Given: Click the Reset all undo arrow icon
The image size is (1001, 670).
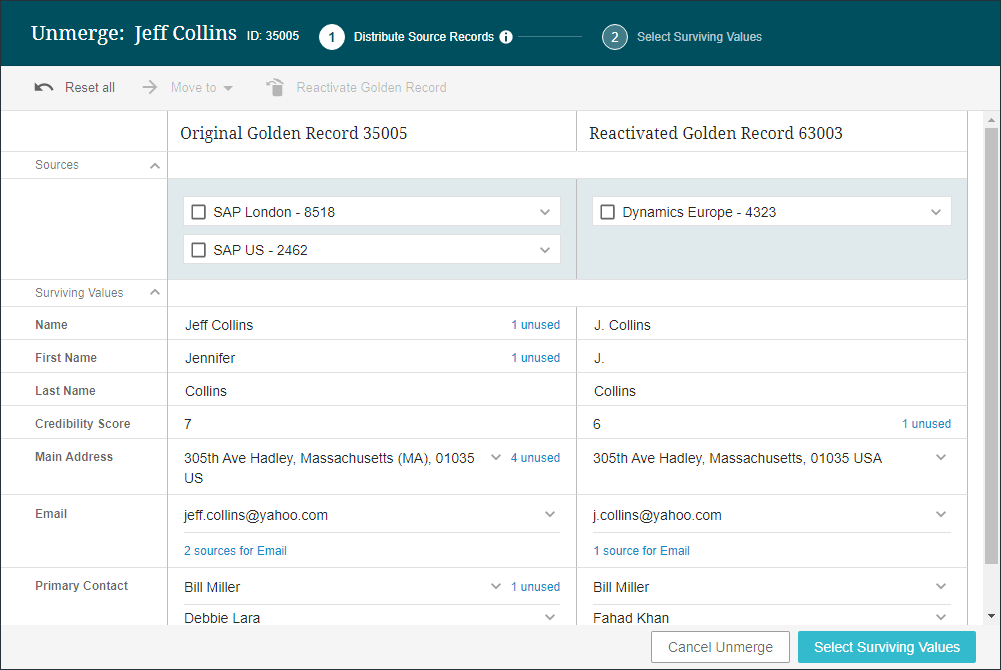Looking at the screenshot, I should (44, 88).
